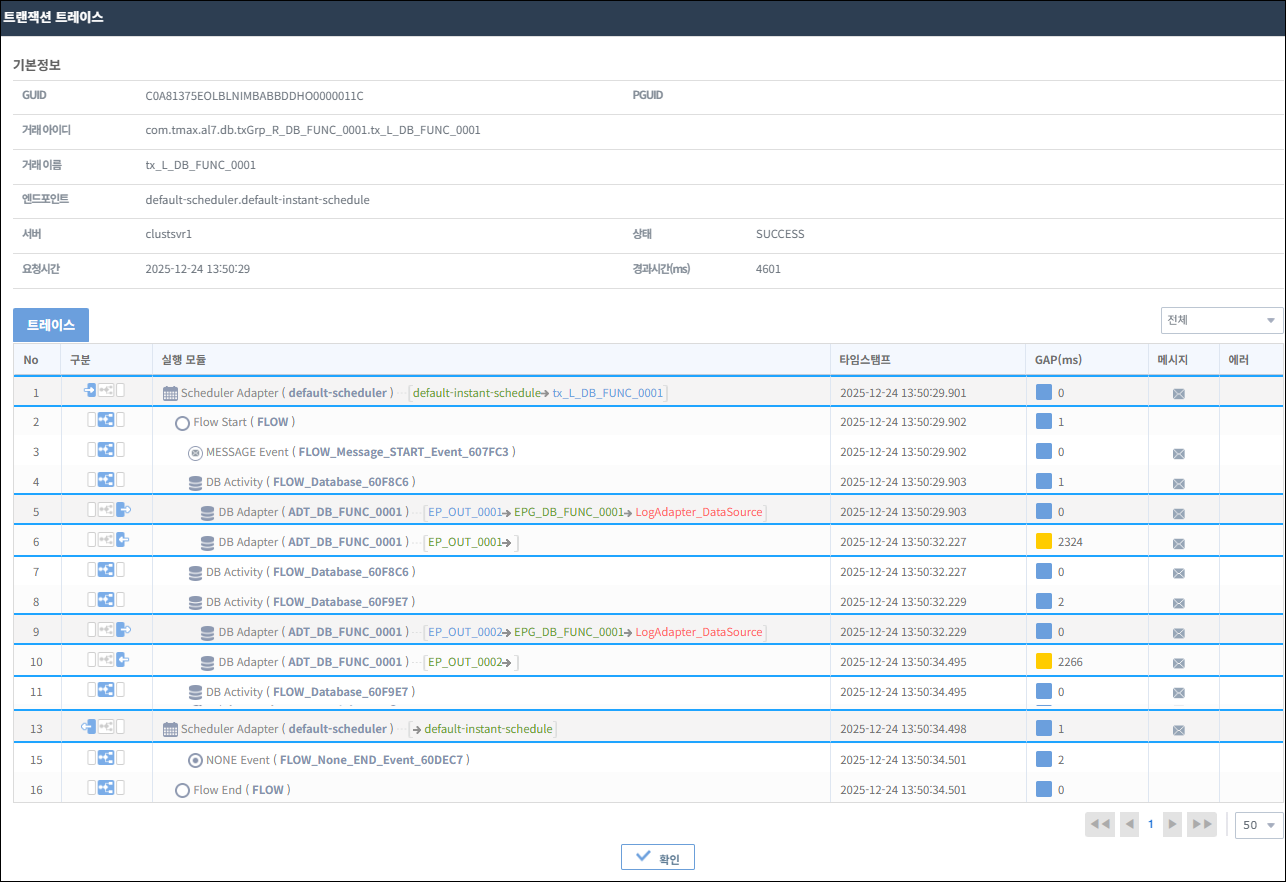Click DB Activity database icon in row 4

pyautogui.click(x=196, y=482)
